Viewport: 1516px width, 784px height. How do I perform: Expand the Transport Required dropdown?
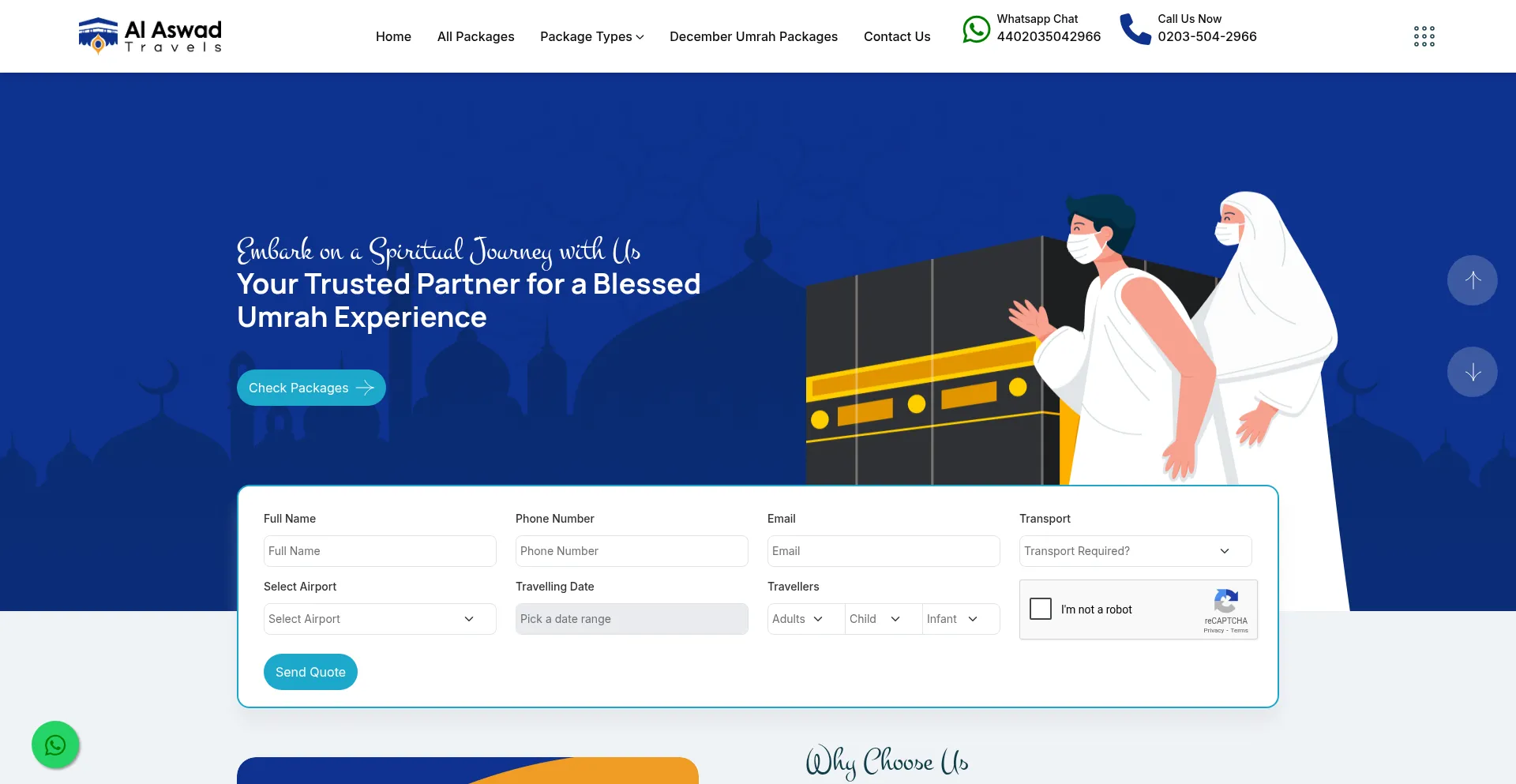tap(1135, 551)
